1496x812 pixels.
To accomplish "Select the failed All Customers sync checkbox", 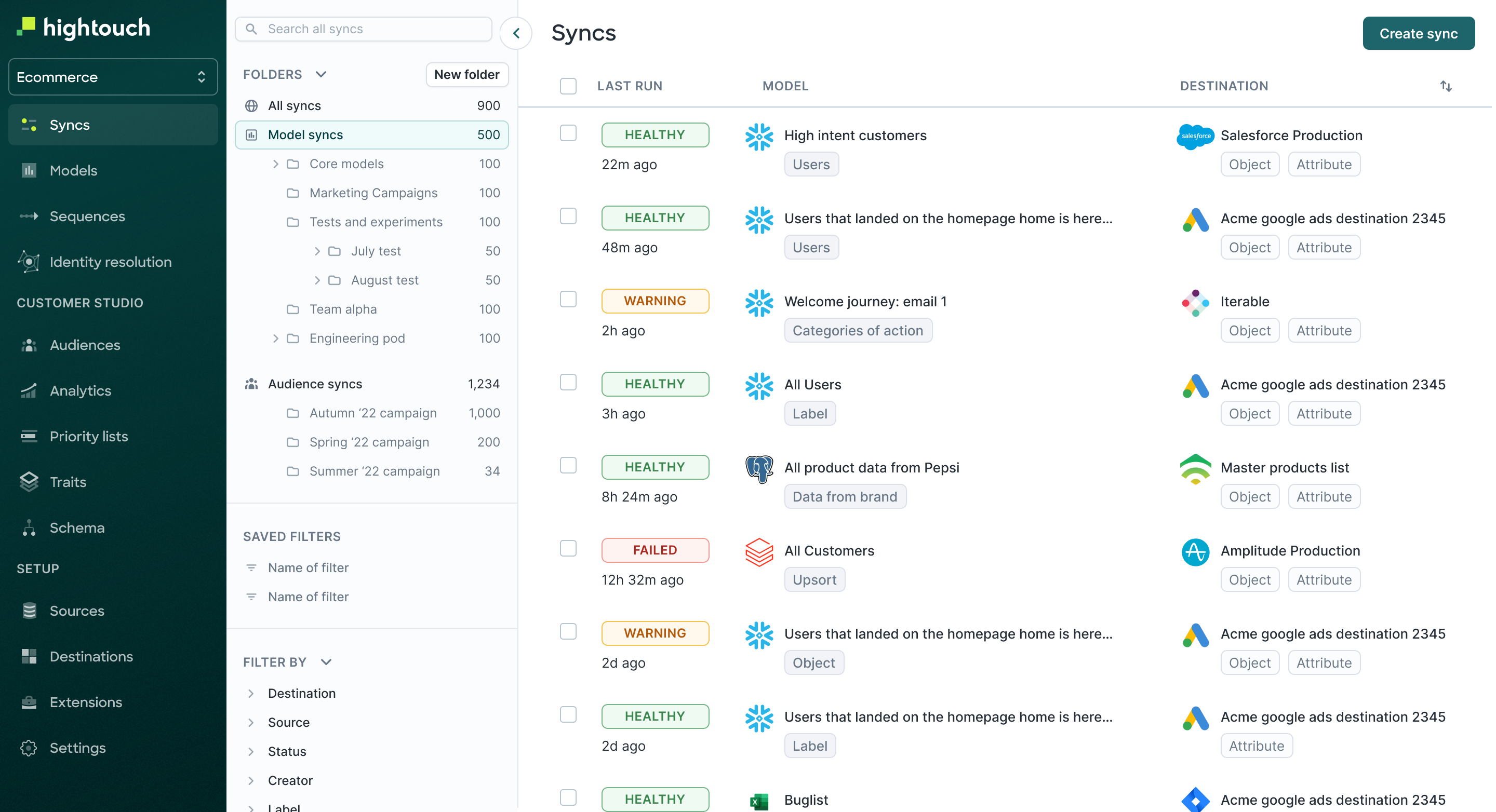I will click(568, 548).
